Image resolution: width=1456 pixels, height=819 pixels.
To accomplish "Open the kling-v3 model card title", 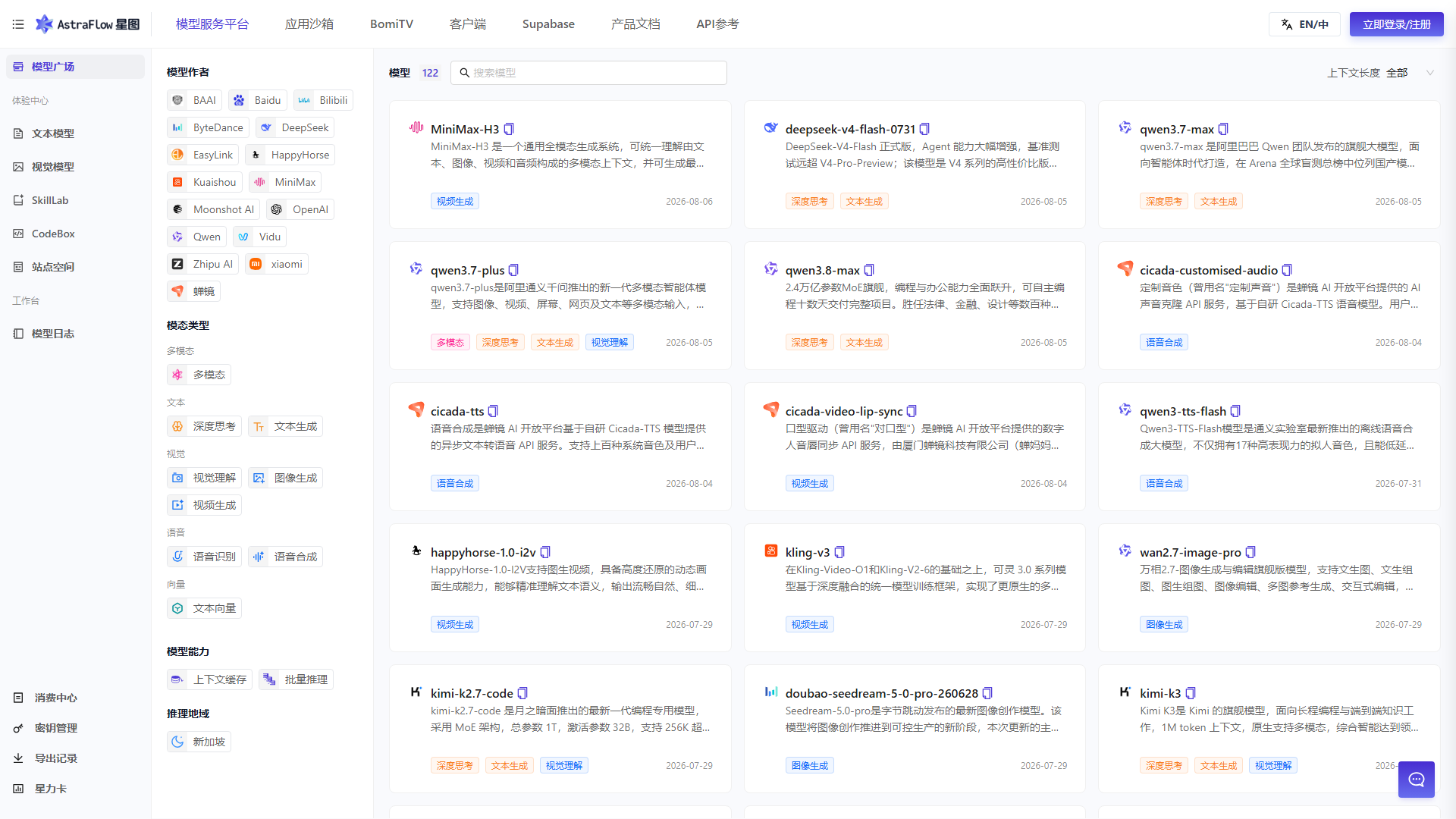I will pyautogui.click(x=808, y=553).
